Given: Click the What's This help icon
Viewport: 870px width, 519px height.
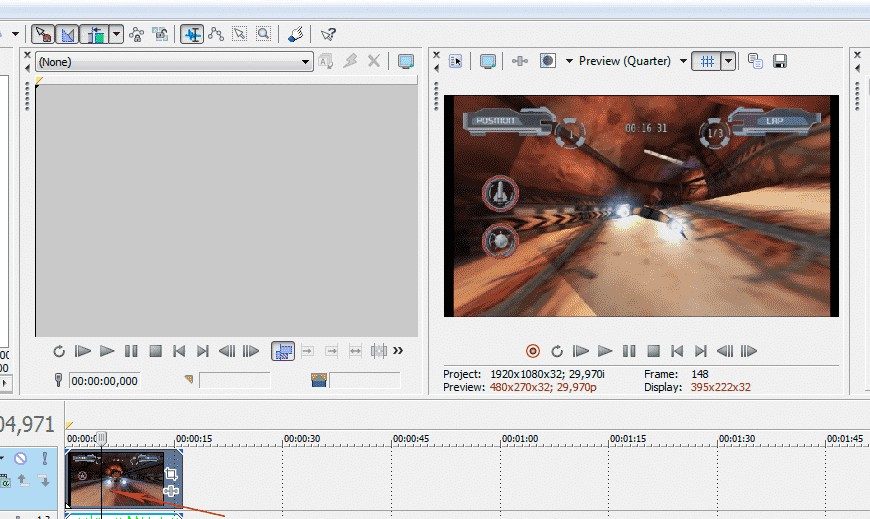Looking at the screenshot, I should tap(328, 34).
